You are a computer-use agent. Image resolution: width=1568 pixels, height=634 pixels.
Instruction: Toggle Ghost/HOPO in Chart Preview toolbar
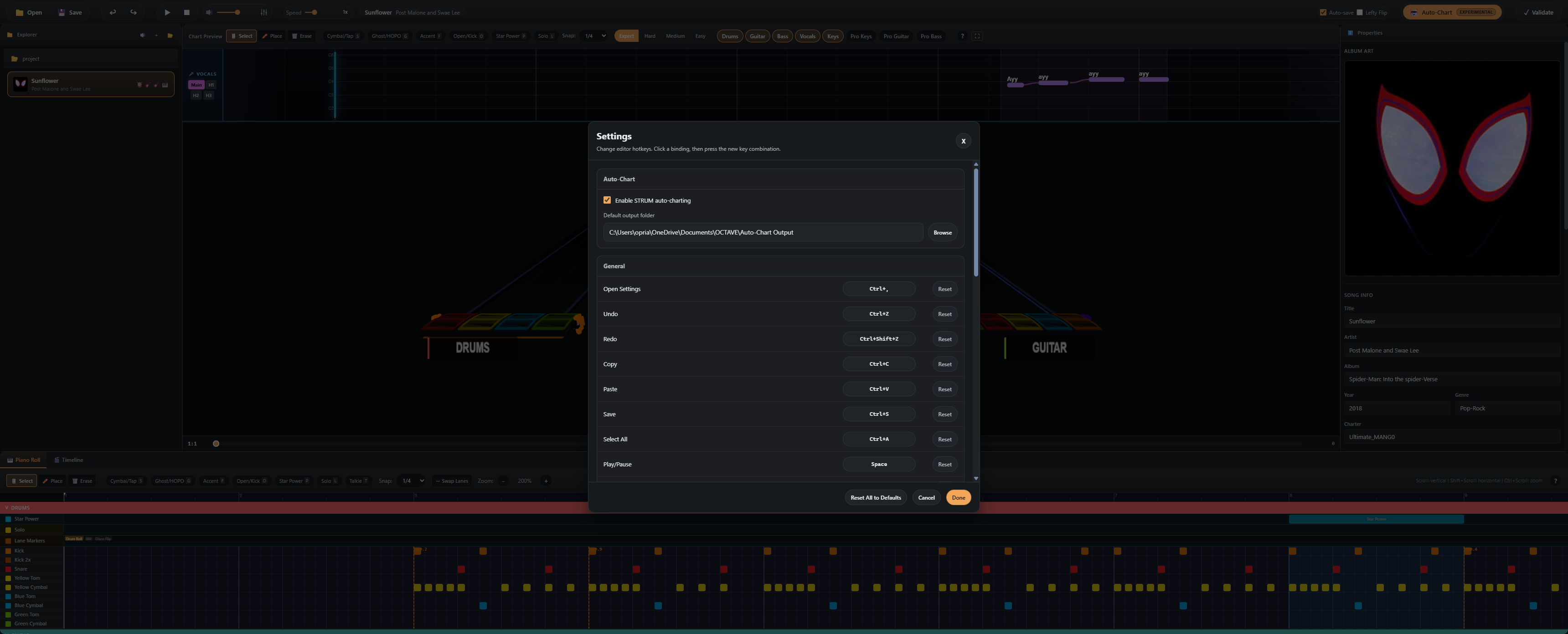click(390, 36)
